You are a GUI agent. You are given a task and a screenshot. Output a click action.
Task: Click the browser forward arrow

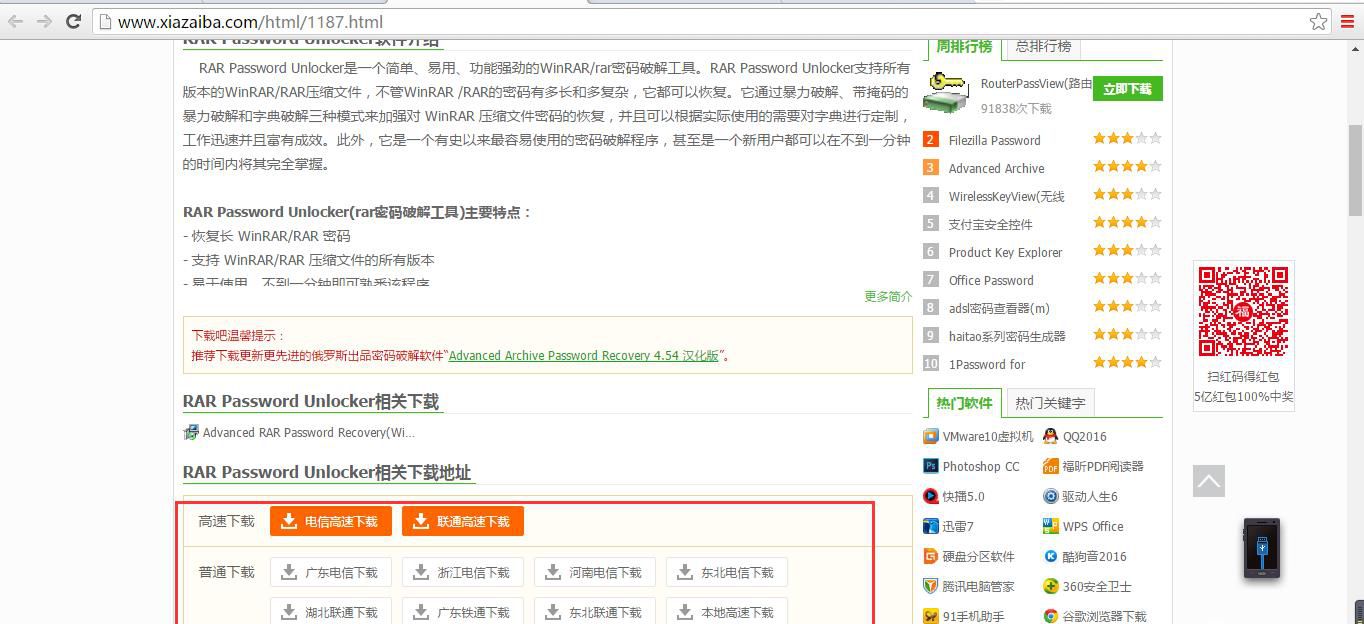tap(44, 21)
